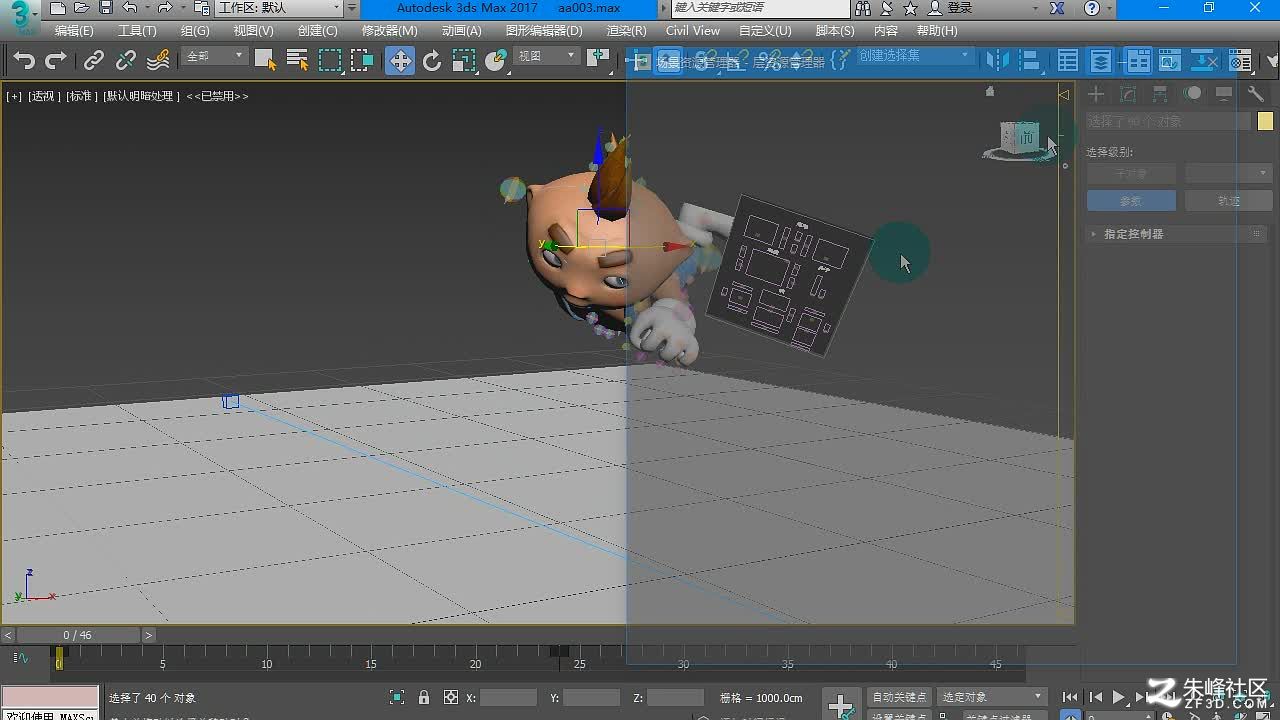
Task: Open the 视图 reference coordinate dropdown
Action: 547,57
